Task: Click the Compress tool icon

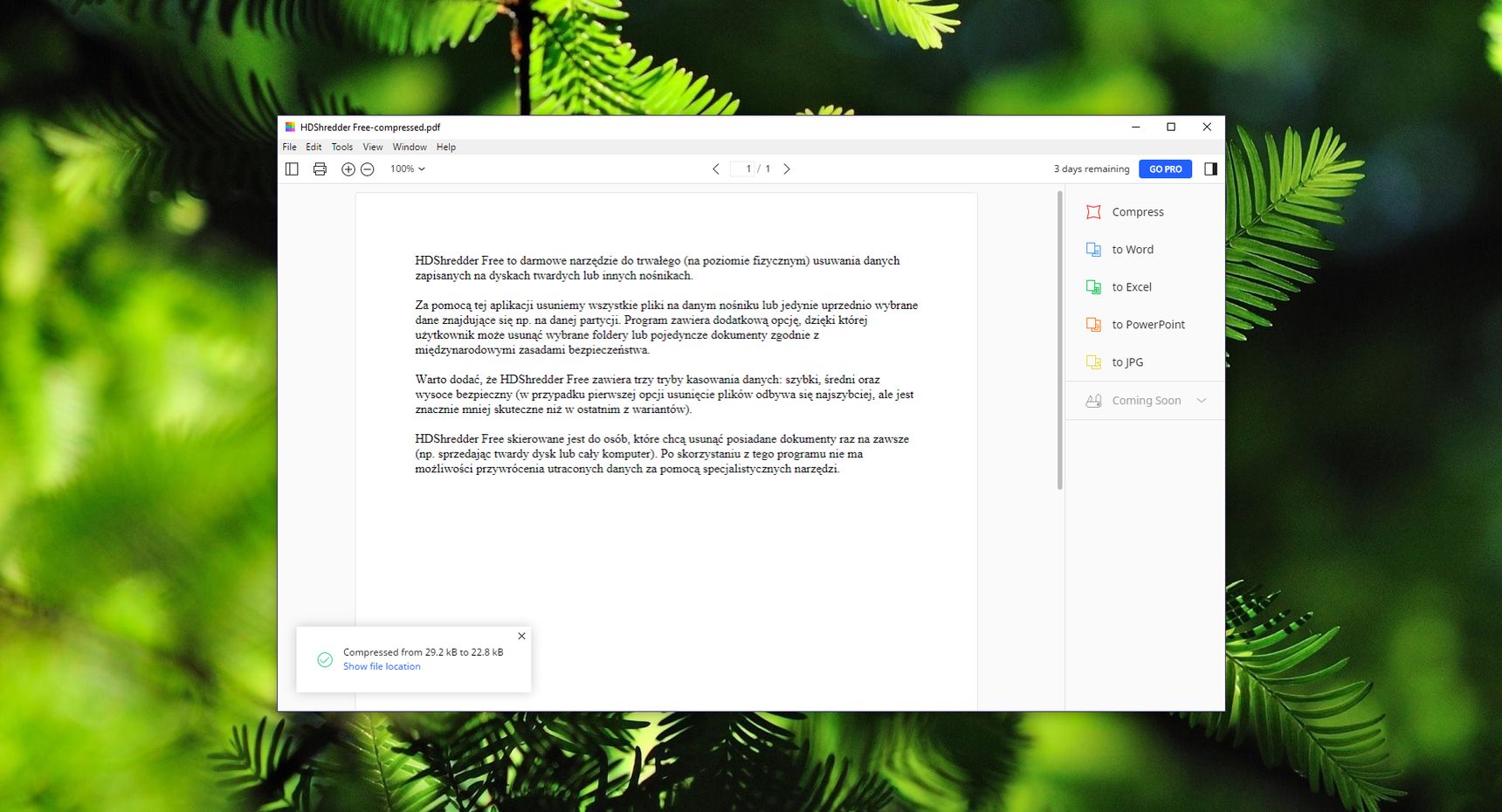Action: click(x=1093, y=212)
